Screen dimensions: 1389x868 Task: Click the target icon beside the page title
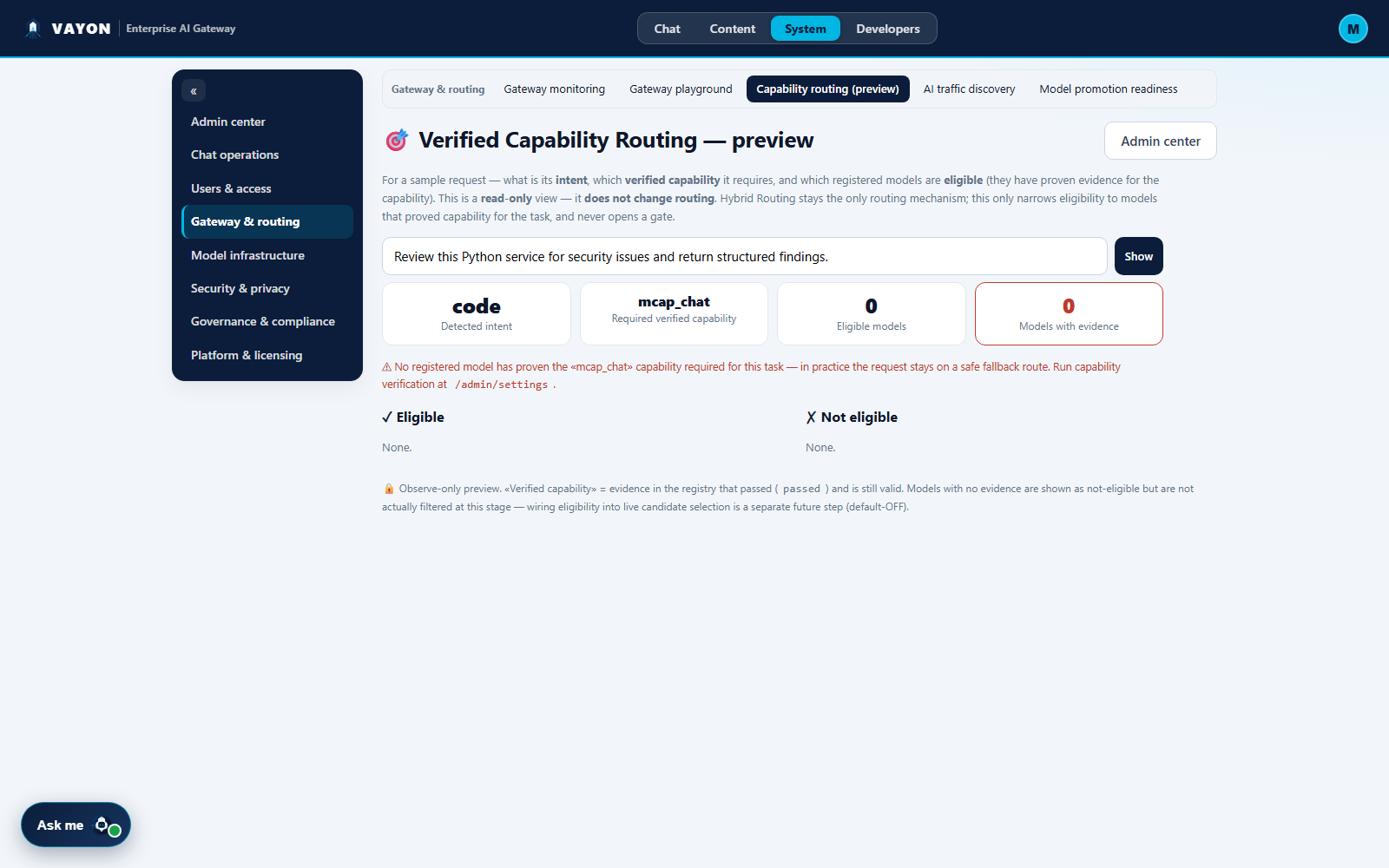[397, 140]
